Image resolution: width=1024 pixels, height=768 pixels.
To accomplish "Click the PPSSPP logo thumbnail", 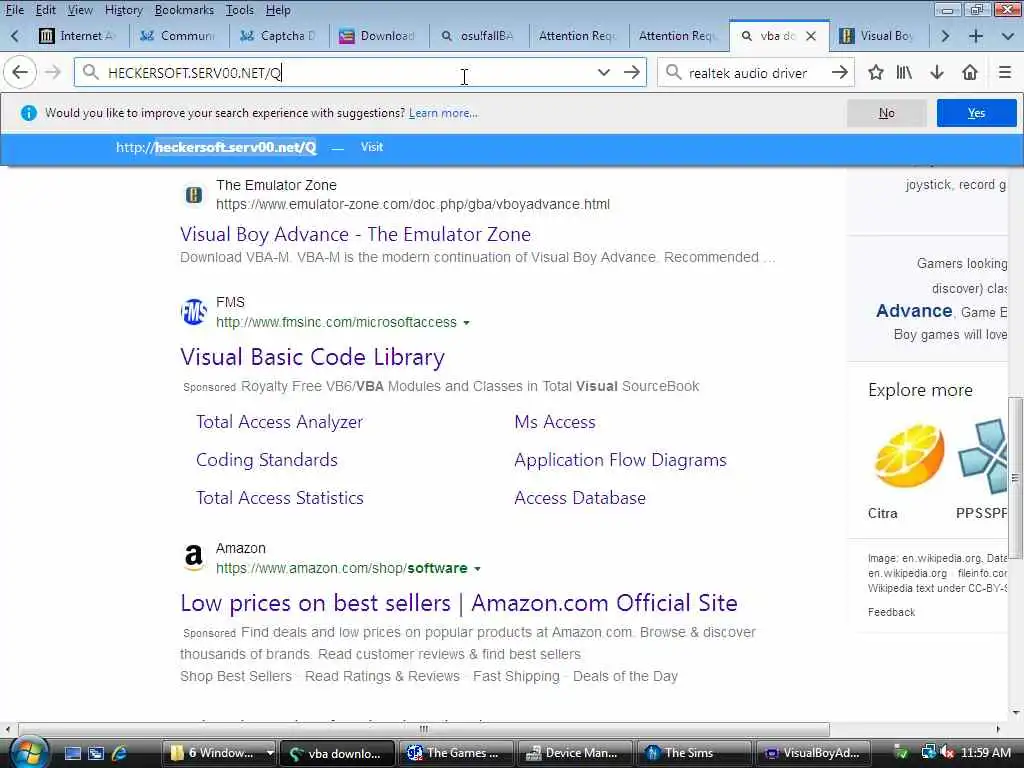I will (984, 456).
